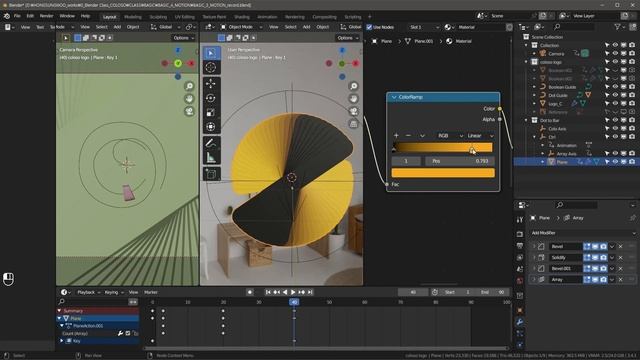Viewport: 640px width, 360px height.
Task: Toggle render camera icon for Cols Axis
Action: coord(632,129)
